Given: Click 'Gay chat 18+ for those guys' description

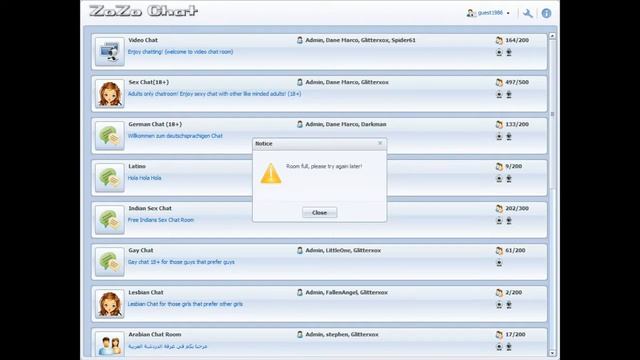Looking at the screenshot, I should click(x=181, y=262).
